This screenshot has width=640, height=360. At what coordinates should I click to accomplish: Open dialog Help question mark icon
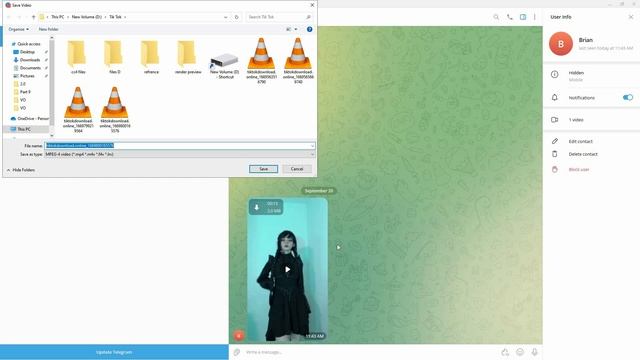309,29
